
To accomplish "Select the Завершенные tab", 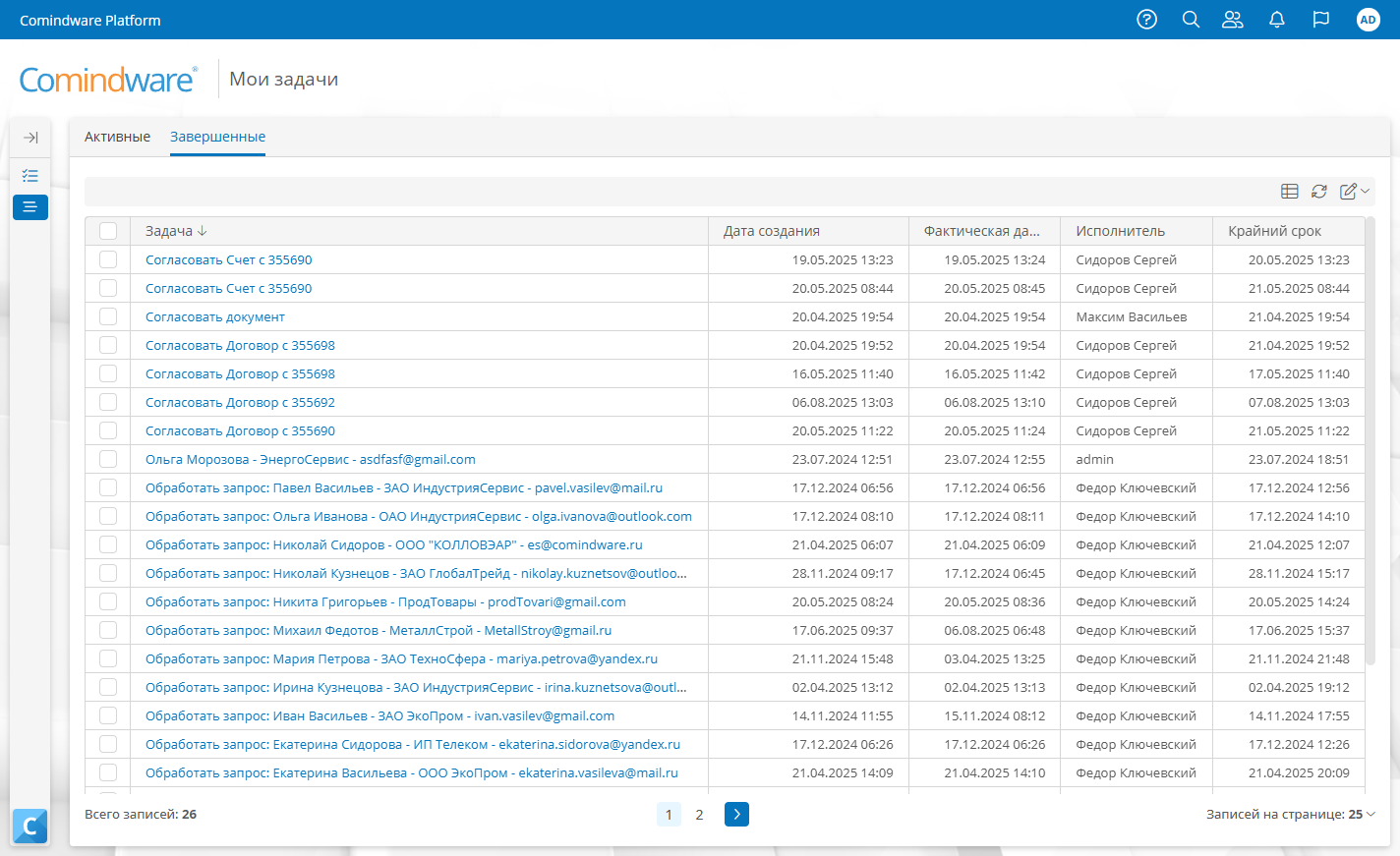I will 217,137.
